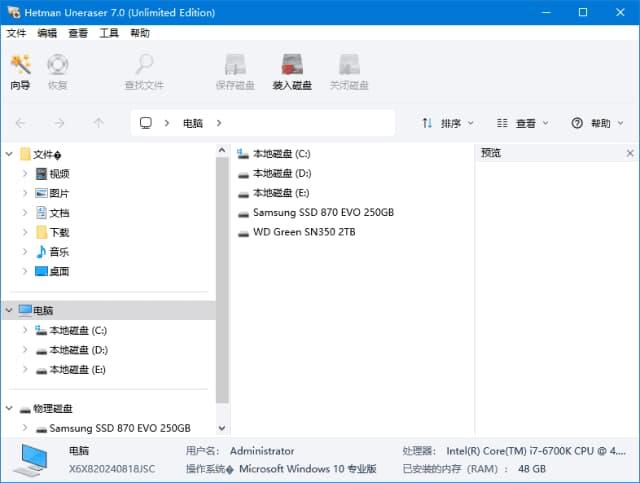Collapse the 物理磁盘 tree node
The width and height of the screenshot is (640, 483).
tap(10, 409)
